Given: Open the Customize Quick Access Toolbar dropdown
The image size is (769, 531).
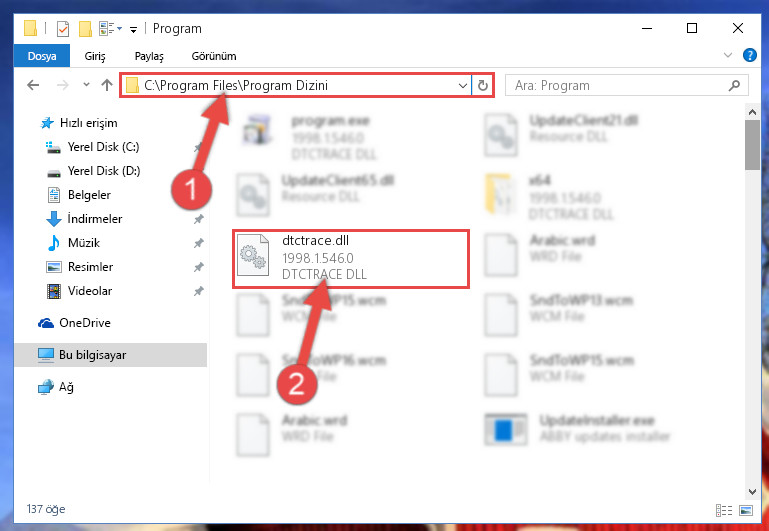Looking at the screenshot, I should [x=133, y=29].
